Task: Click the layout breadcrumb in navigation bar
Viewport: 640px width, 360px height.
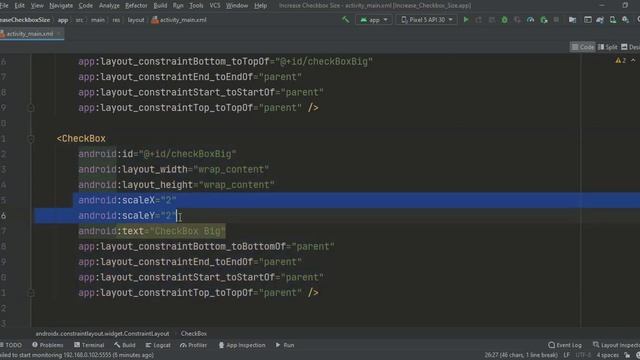Action: (x=136, y=20)
